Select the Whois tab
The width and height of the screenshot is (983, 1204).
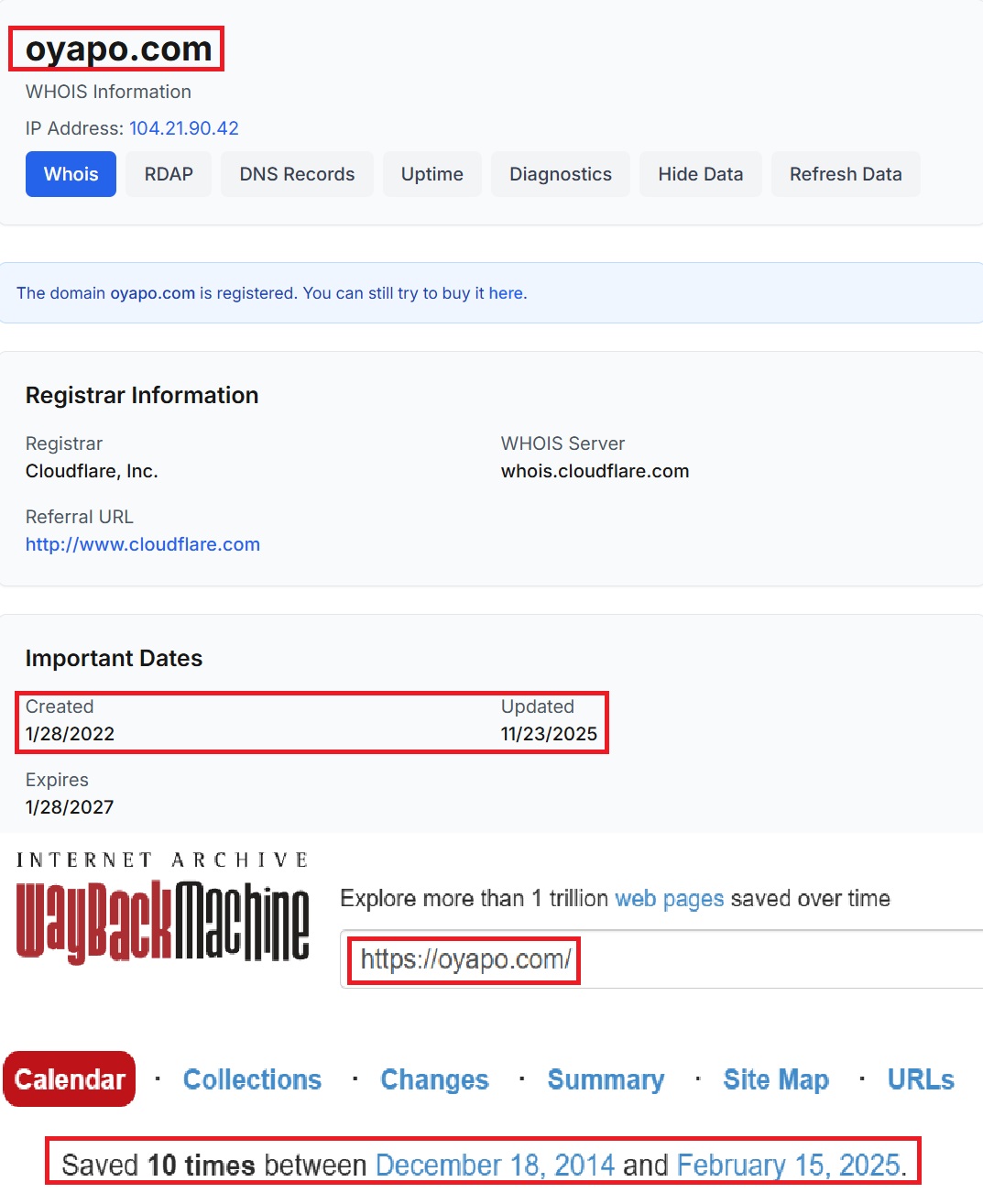[71, 174]
